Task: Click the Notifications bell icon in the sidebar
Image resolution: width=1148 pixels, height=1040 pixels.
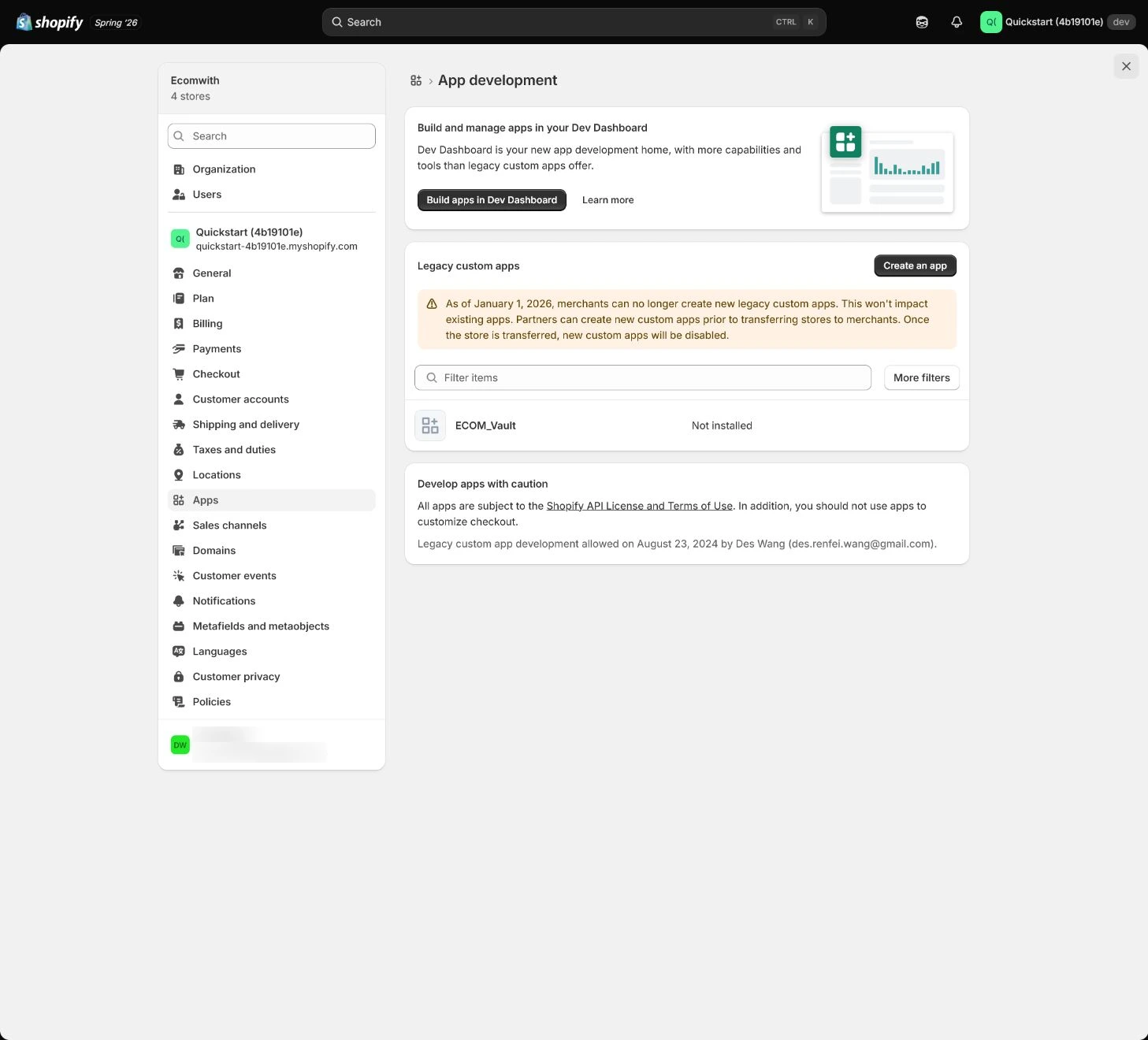Action: tap(179, 601)
